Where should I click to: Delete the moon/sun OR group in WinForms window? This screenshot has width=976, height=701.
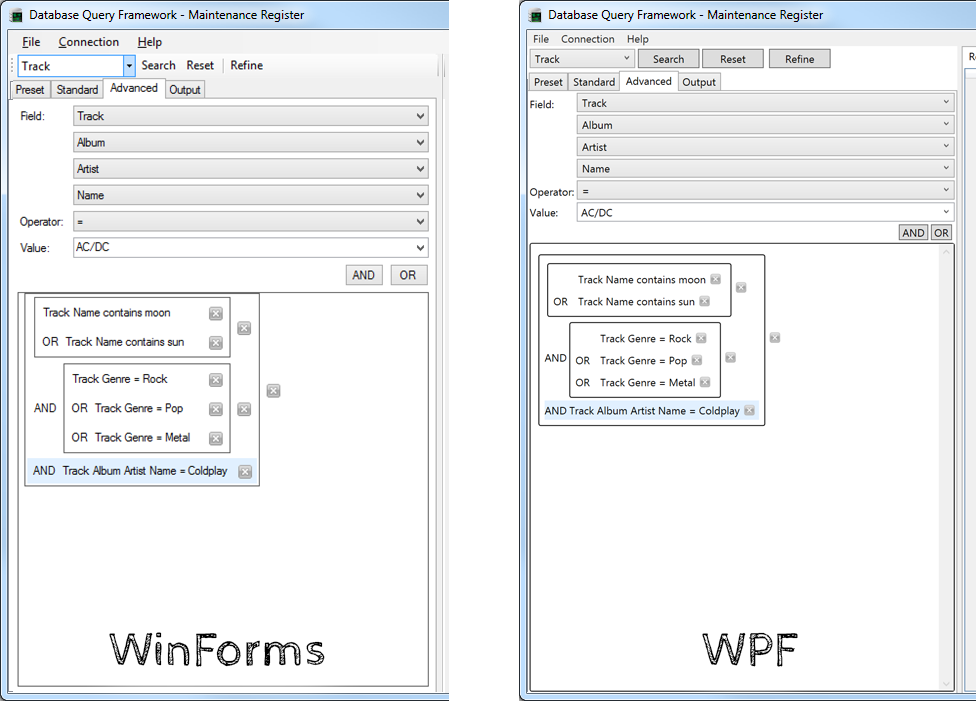pos(244,328)
